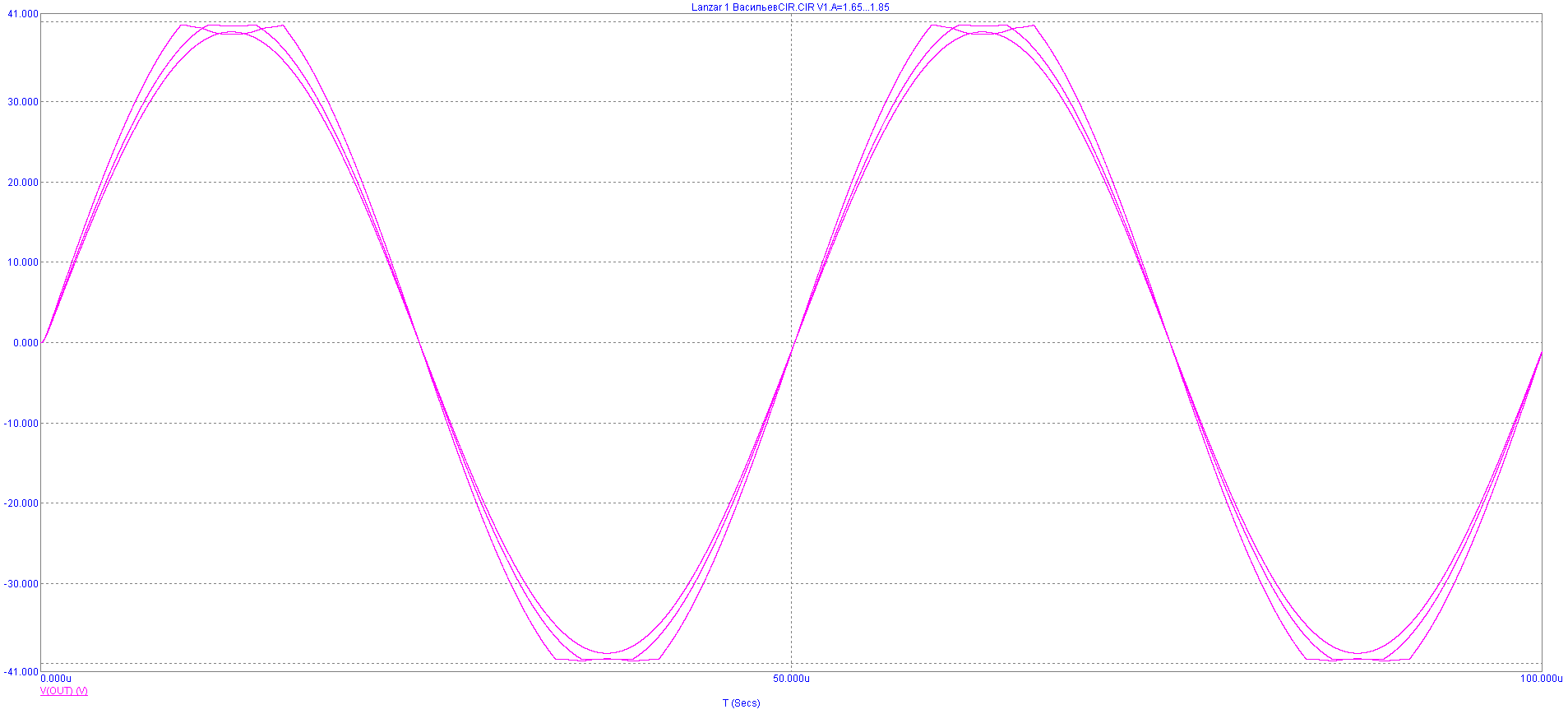Click the 20.000 y-axis tick label
Image resolution: width=1568 pixels, height=714 pixels.
(23, 183)
